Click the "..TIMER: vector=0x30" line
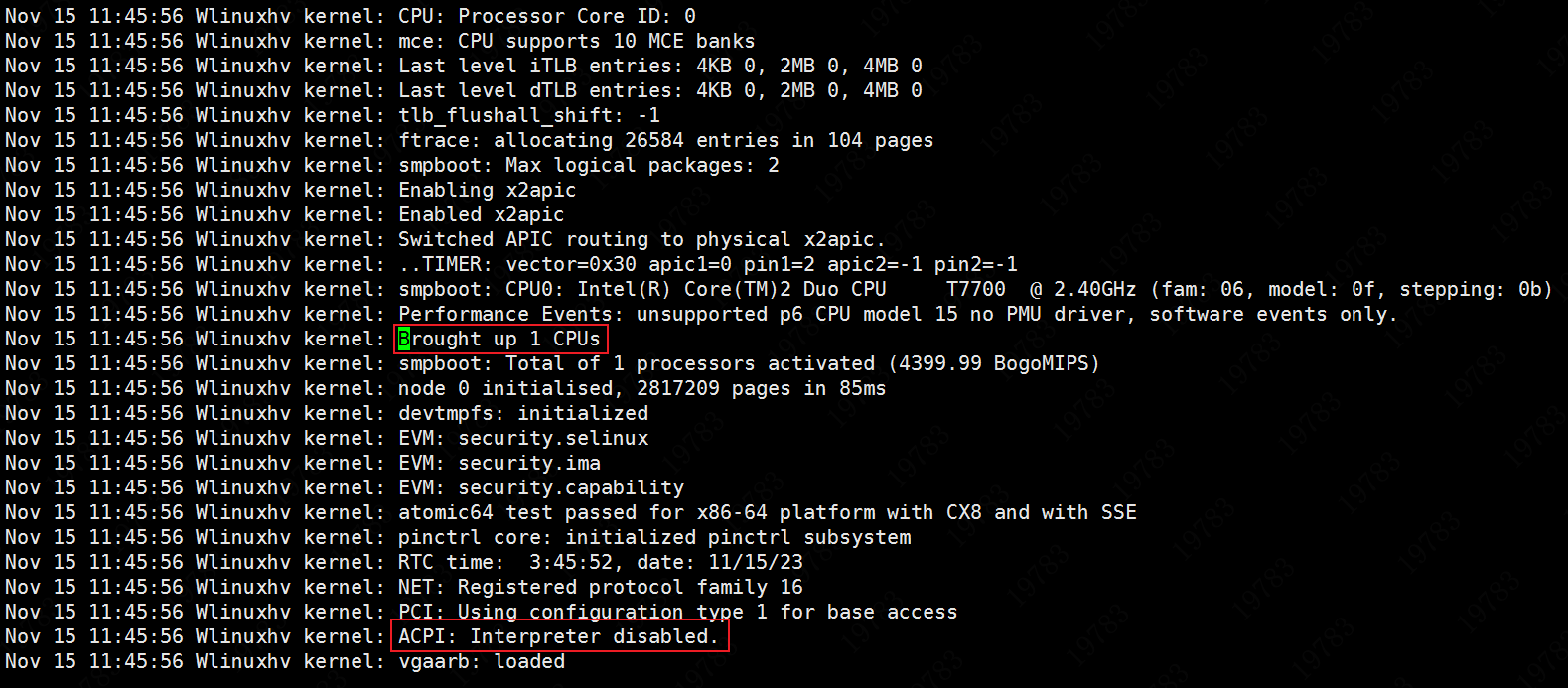The width and height of the screenshot is (1568, 688). pyautogui.click(x=708, y=264)
